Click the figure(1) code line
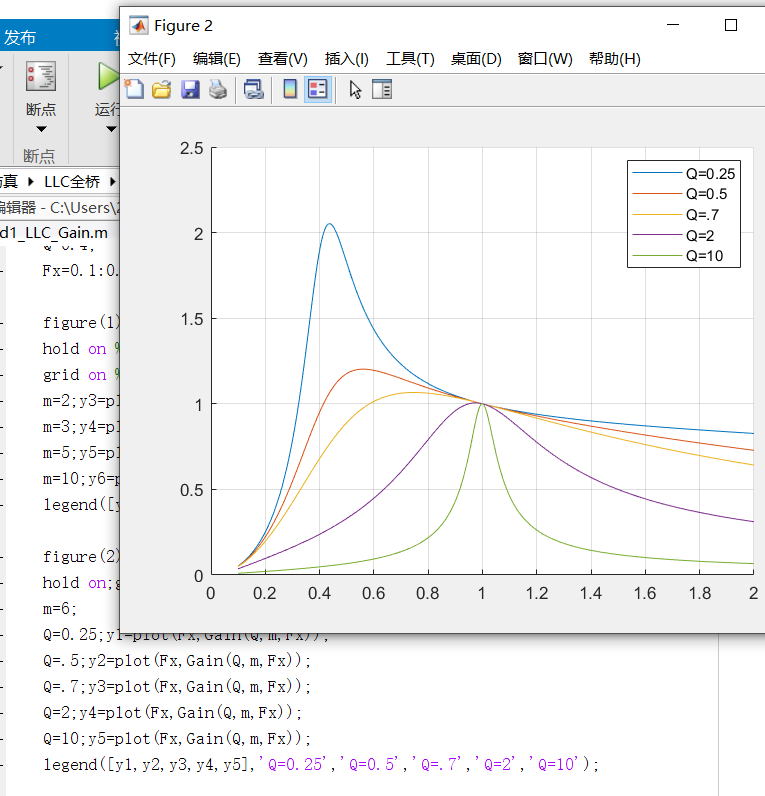The image size is (765, 796). click(x=81, y=322)
